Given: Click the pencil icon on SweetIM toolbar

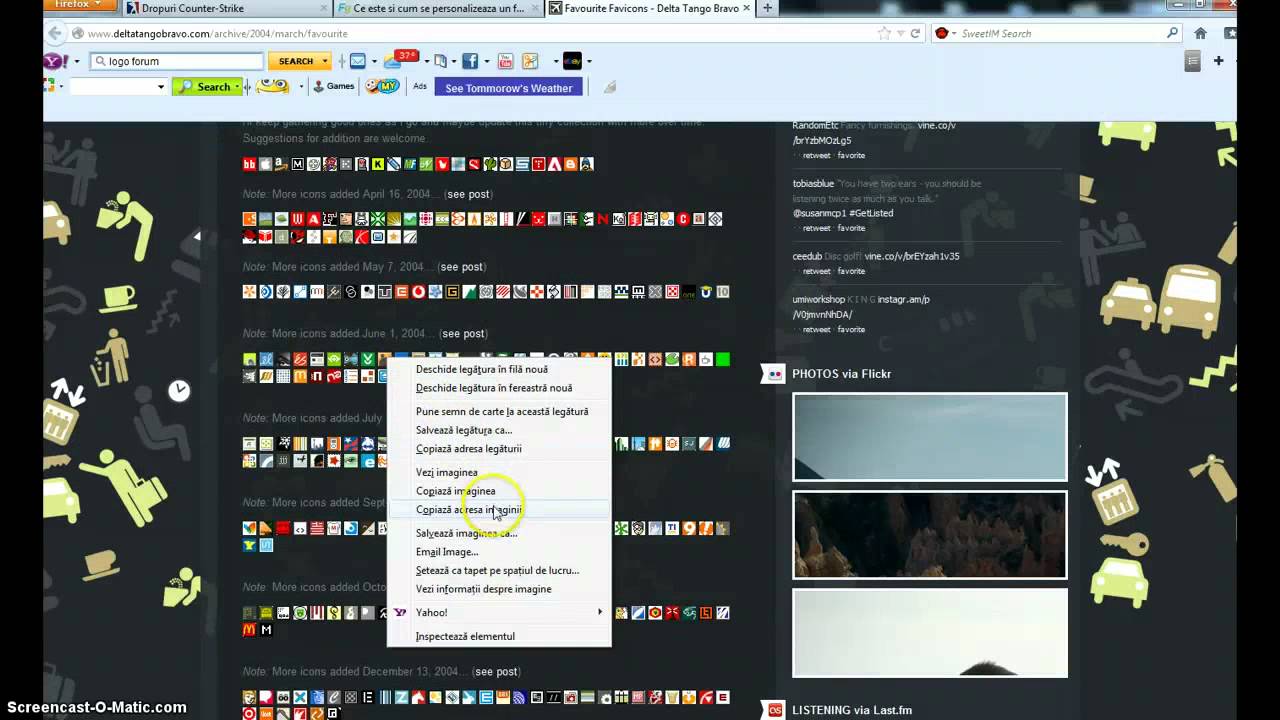Looking at the screenshot, I should tap(610, 87).
